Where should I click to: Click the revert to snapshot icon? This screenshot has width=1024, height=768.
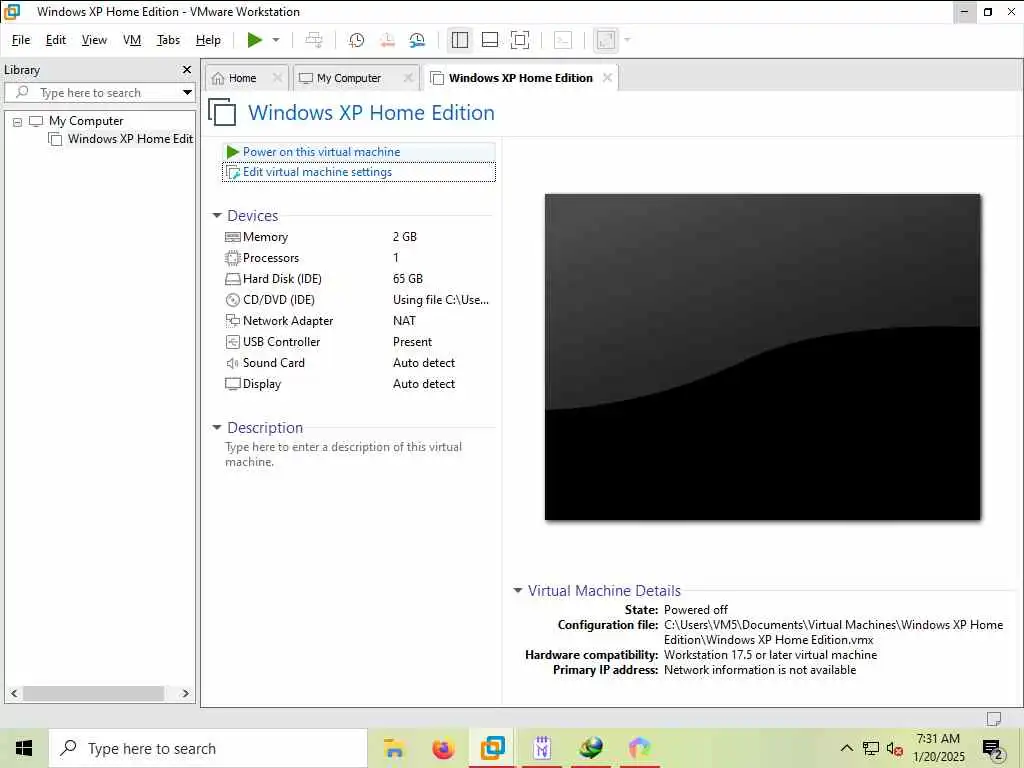(387, 40)
